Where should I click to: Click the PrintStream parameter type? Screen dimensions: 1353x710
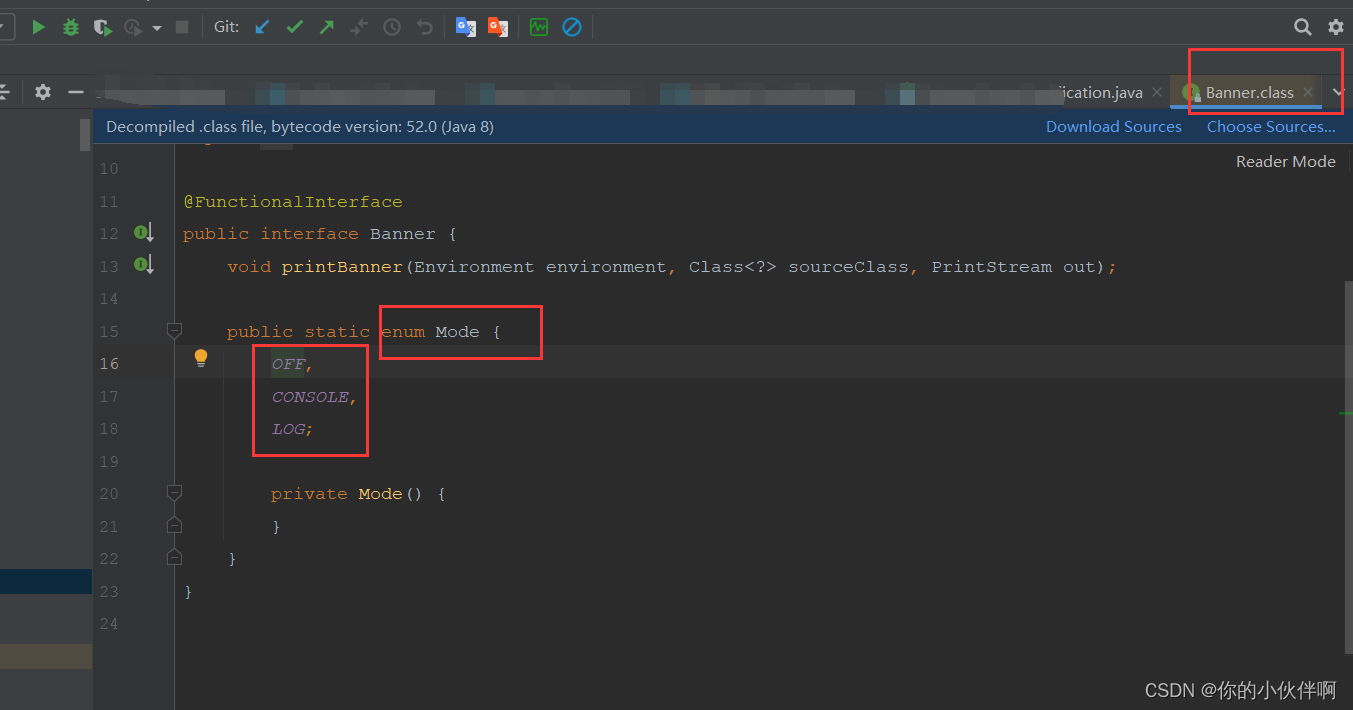pos(992,267)
